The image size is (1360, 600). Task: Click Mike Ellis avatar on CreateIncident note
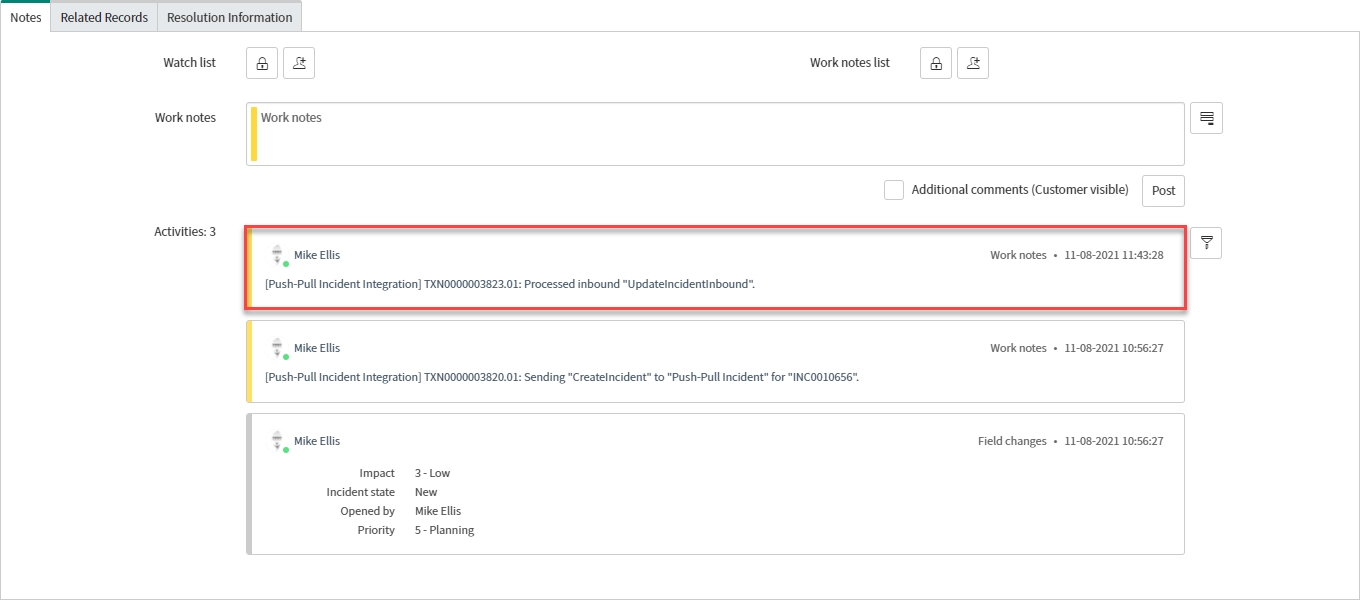click(x=279, y=349)
